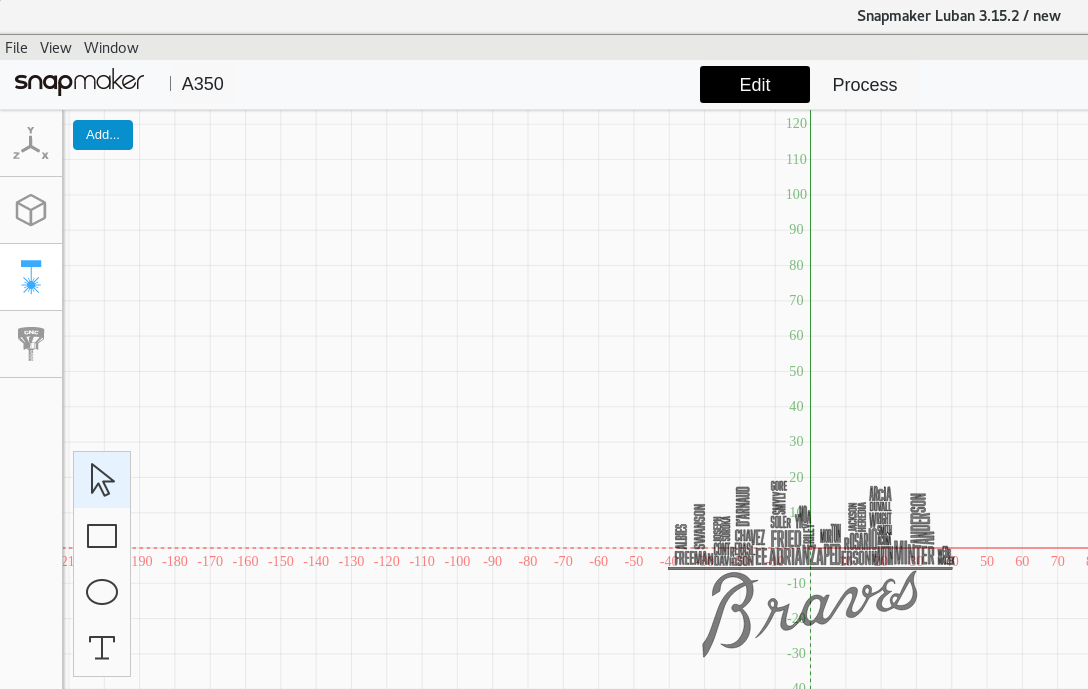The image size is (1088, 689).
Task: Select the Text insertion tool
Action: pos(101,647)
